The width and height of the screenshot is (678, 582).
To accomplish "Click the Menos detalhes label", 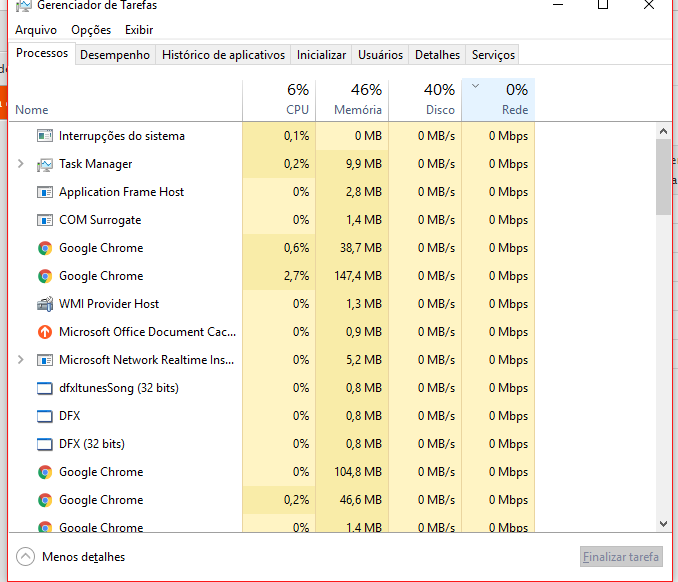I will [83, 557].
